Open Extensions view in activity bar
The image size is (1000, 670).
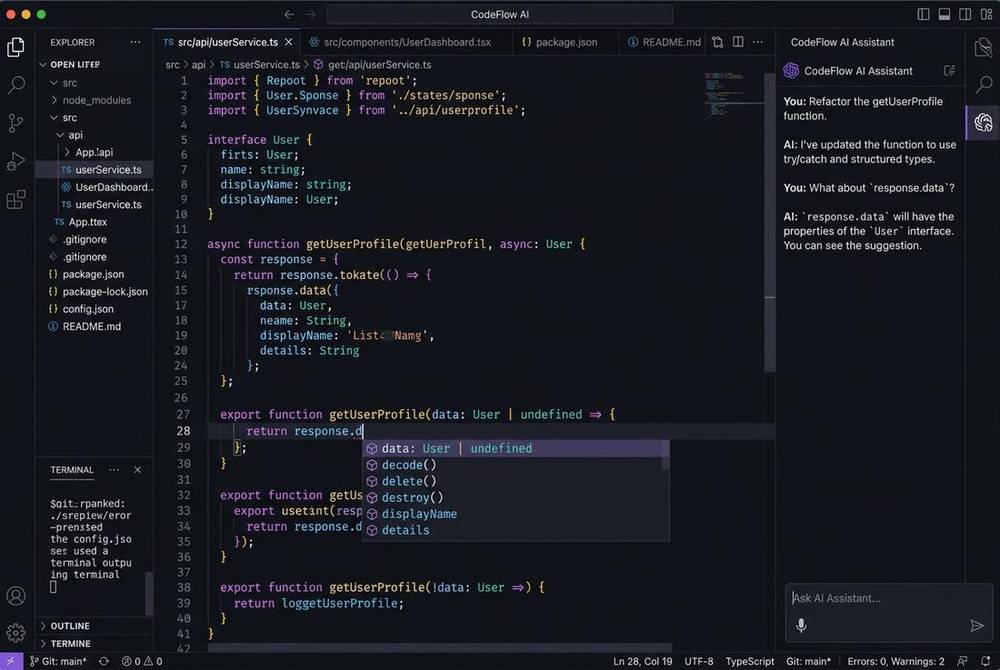(x=16, y=200)
